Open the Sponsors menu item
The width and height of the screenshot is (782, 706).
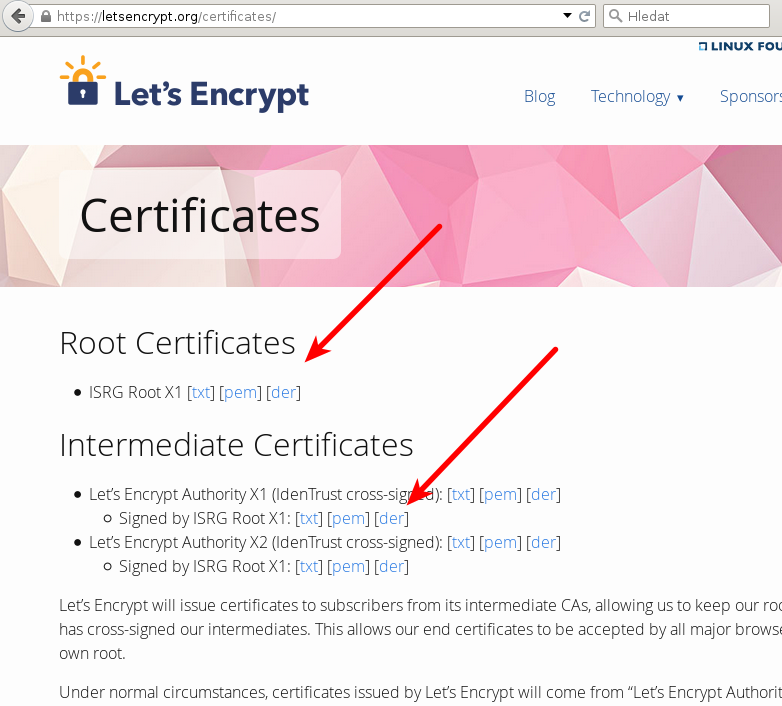coord(751,96)
